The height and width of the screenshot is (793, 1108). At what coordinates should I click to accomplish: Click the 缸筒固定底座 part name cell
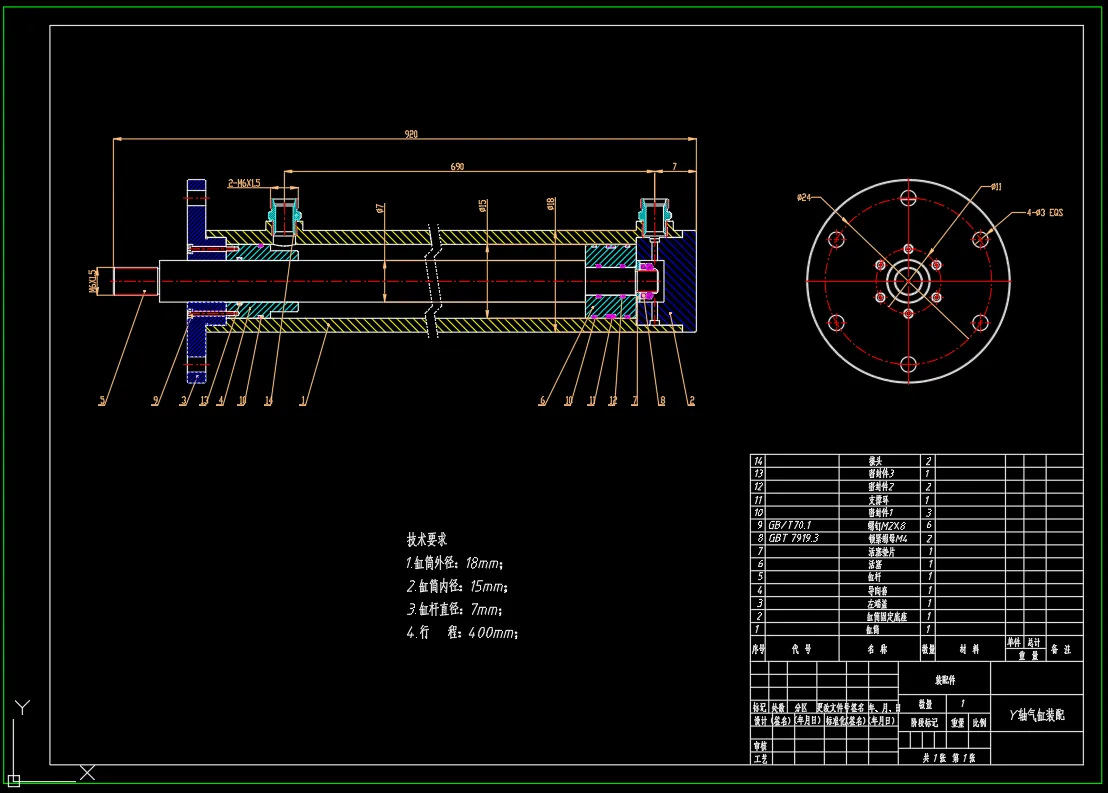[887, 616]
